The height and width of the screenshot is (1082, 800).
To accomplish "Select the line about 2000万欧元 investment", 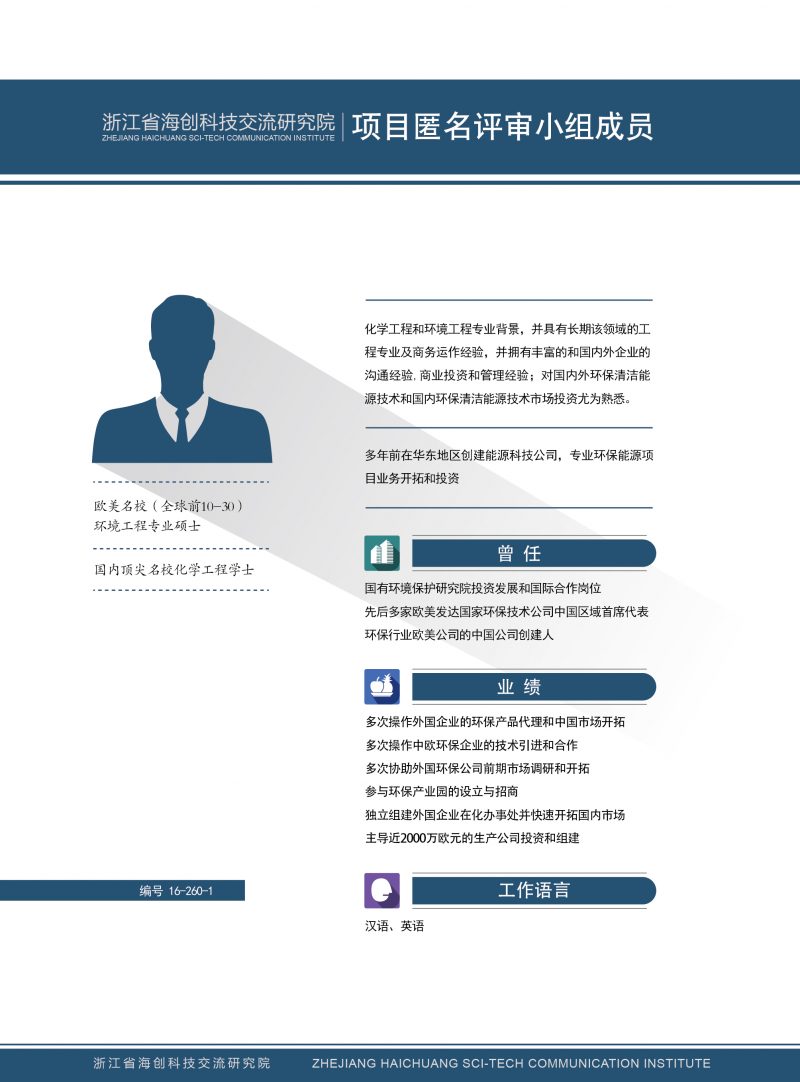I will (x=472, y=838).
